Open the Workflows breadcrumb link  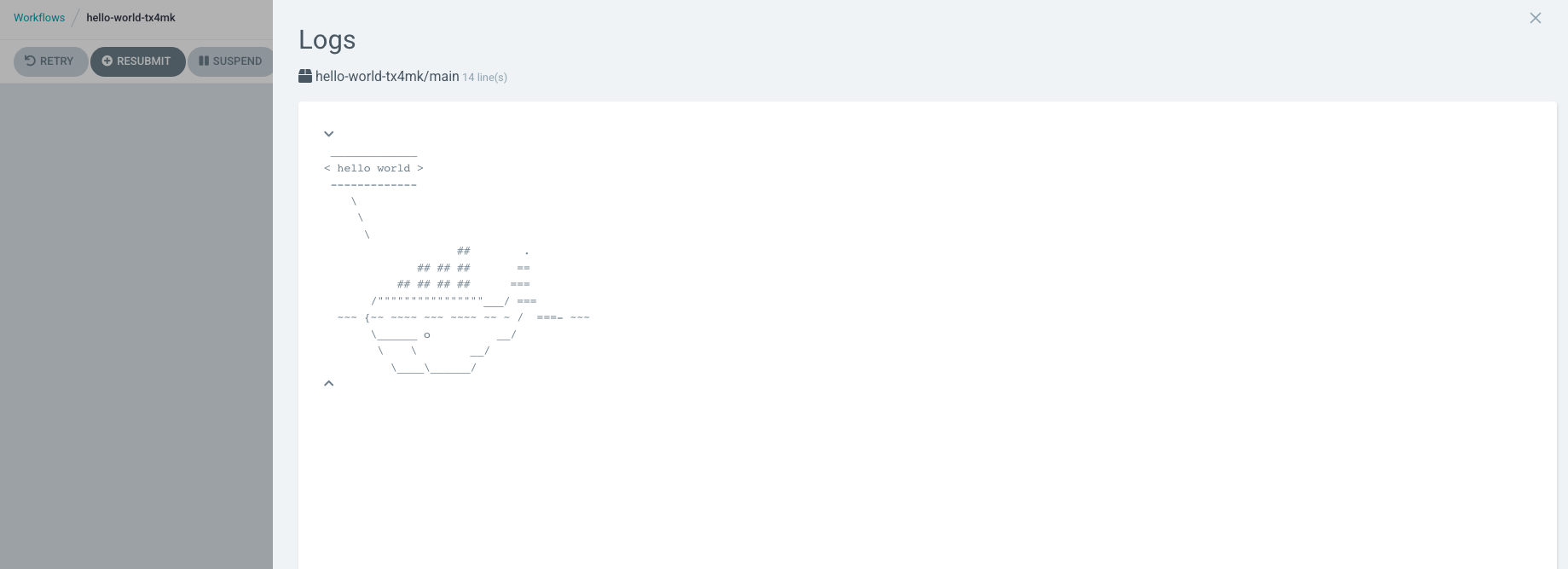pos(39,17)
